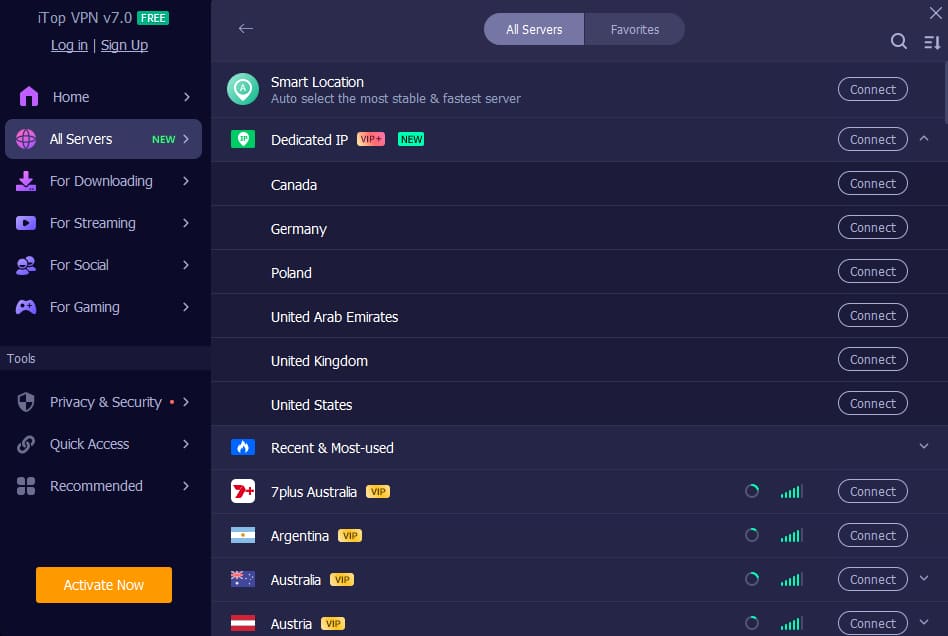This screenshot has height=636, width=948.
Task: Switch to the Favorites tab
Action: [x=635, y=29]
